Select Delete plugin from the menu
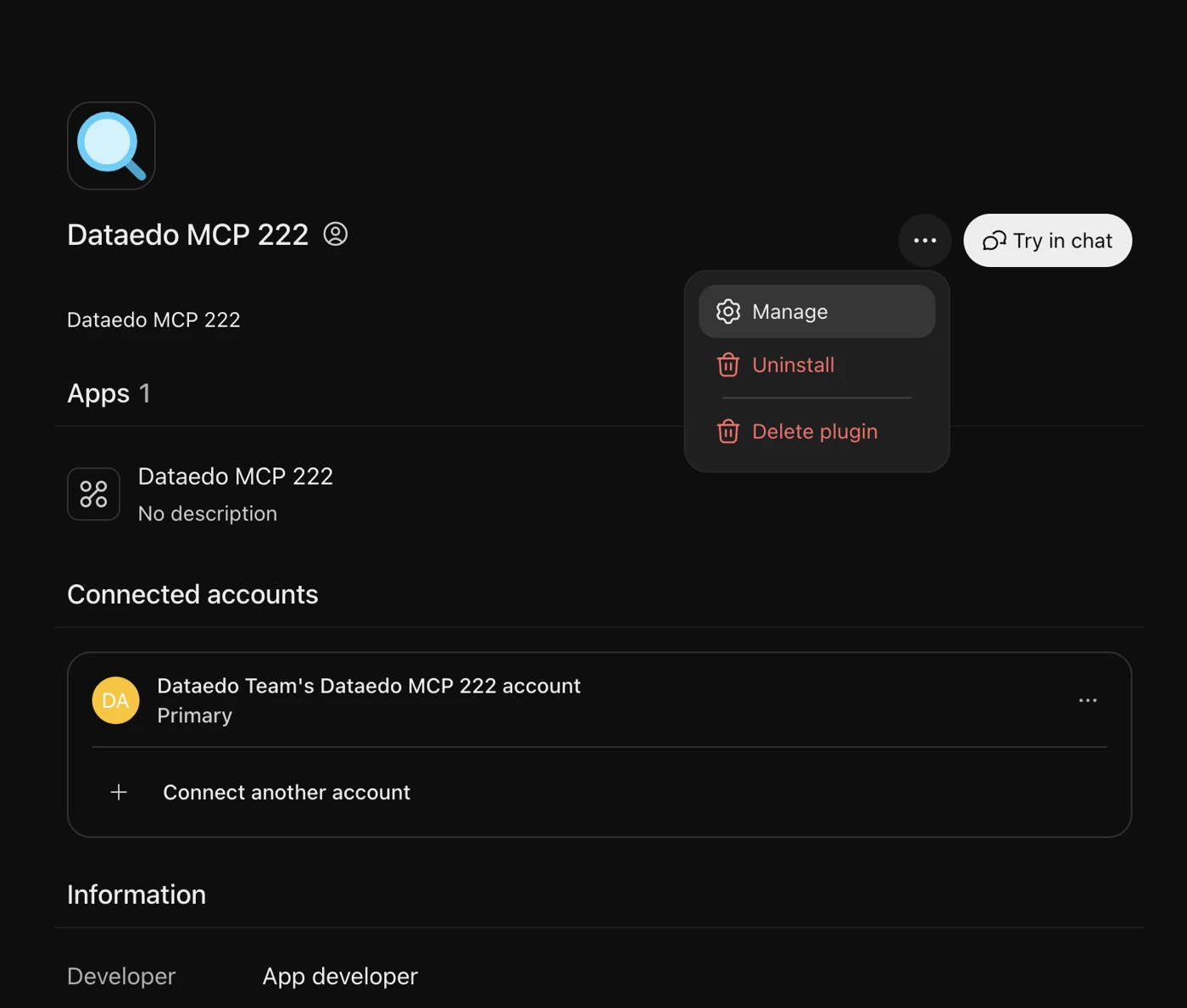The image size is (1187, 1008). 817,432
